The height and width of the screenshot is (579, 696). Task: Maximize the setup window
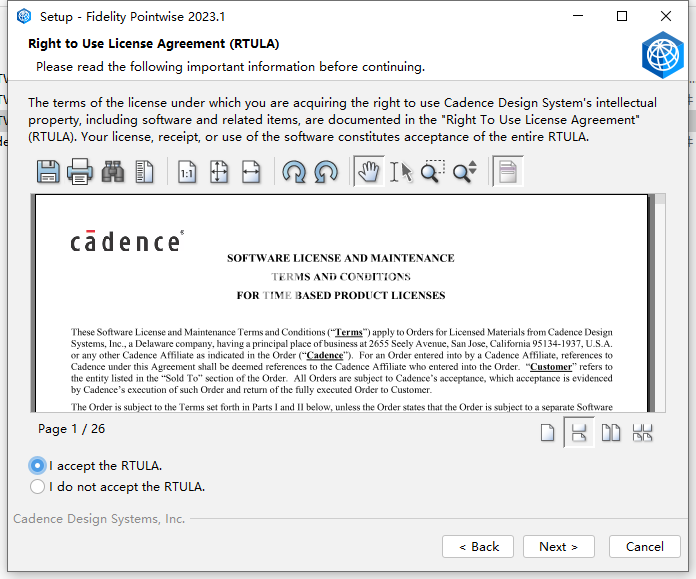click(622, 16)
